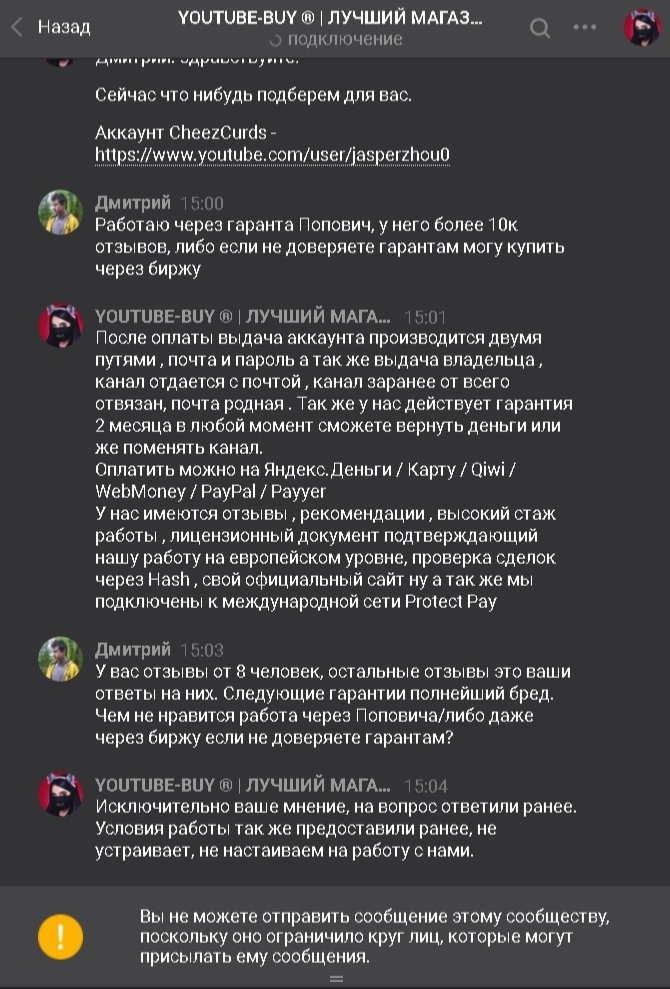The image size is (670, 989).
Task: Tap the yellow exclamation warning icon
Action: (60, 936)
